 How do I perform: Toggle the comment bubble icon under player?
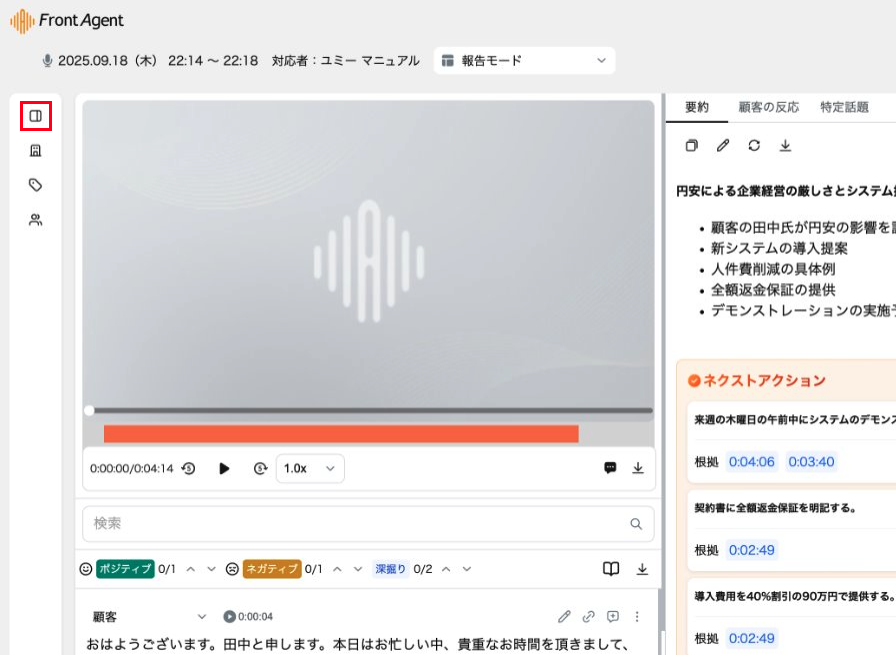[x=610, y=468]
